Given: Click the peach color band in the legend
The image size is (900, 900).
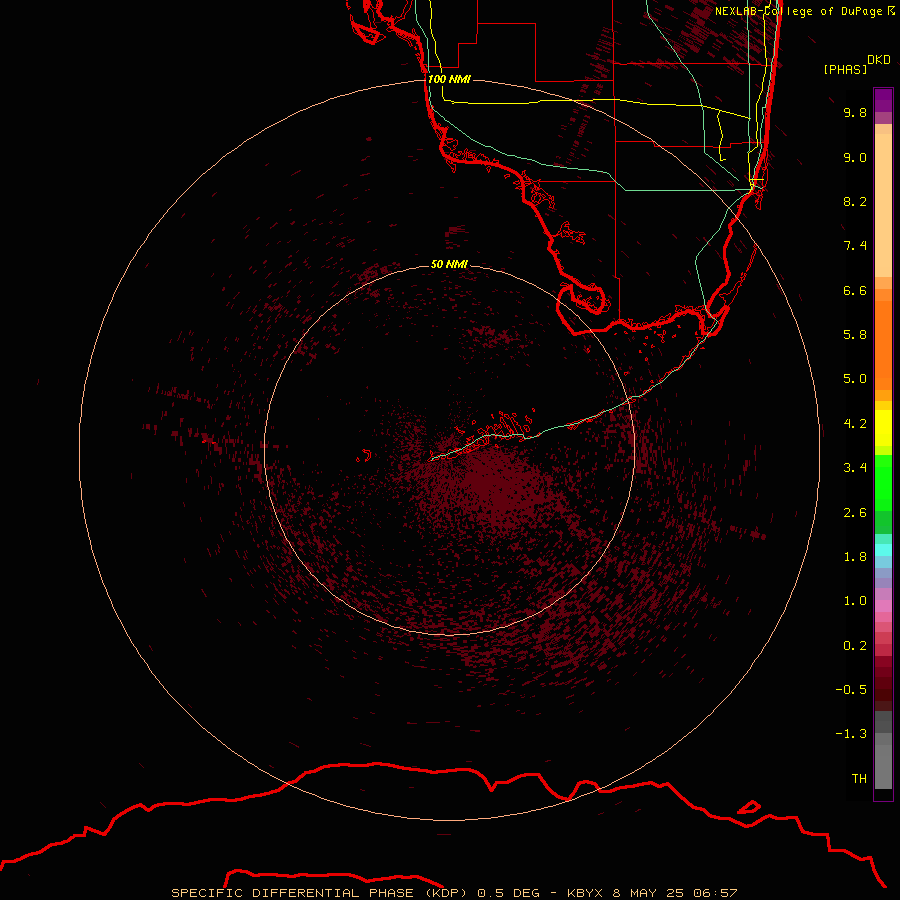Looking at the screenshot, I should click(x=883, y=201).
